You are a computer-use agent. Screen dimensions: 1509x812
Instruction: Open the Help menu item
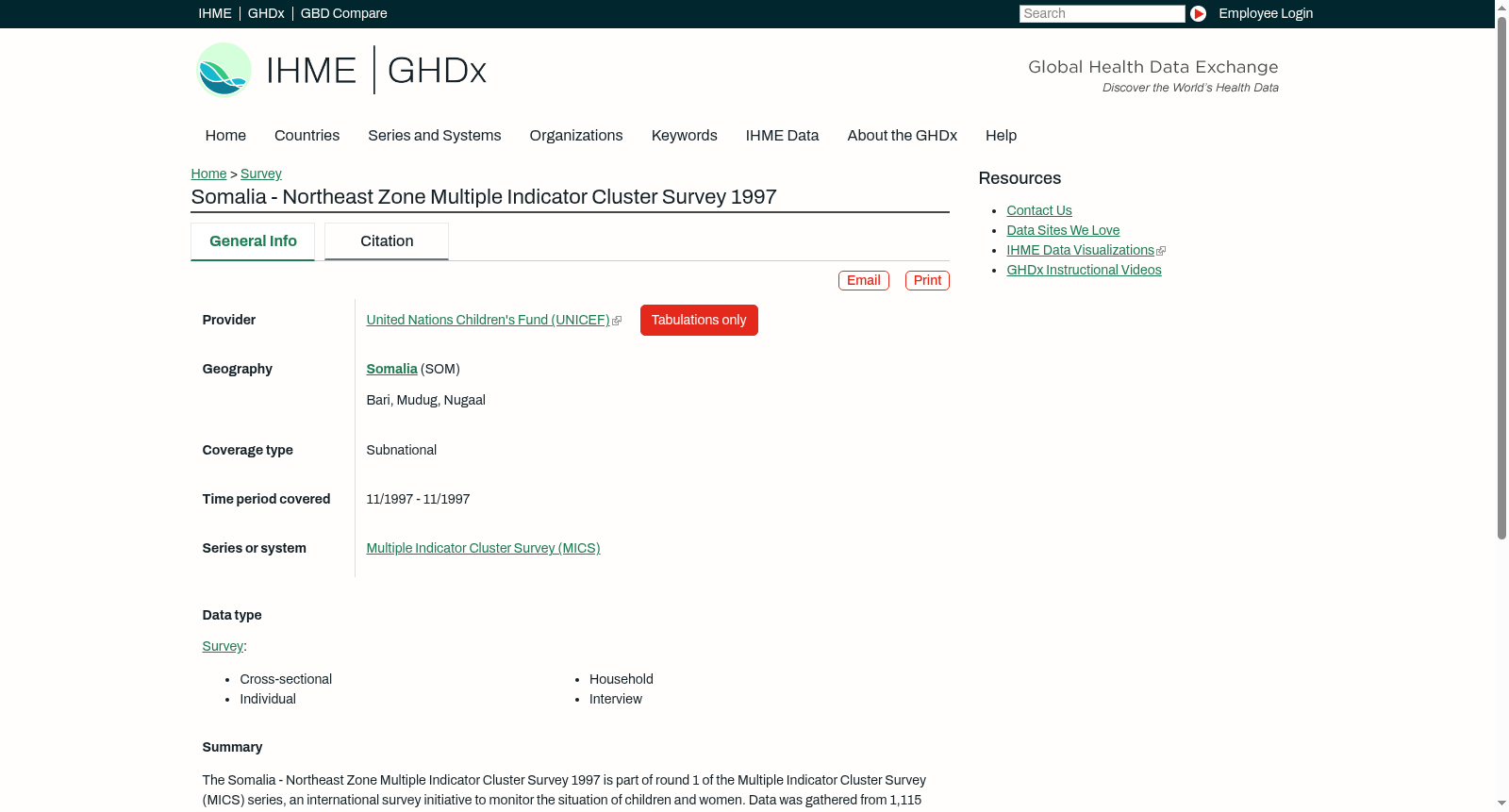pyautogui.click(x=1001, y=135)
